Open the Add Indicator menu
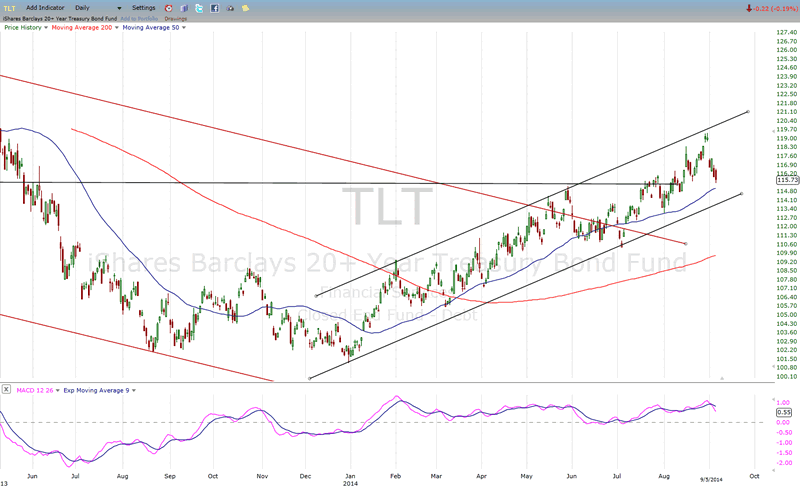 coord(45,8)
